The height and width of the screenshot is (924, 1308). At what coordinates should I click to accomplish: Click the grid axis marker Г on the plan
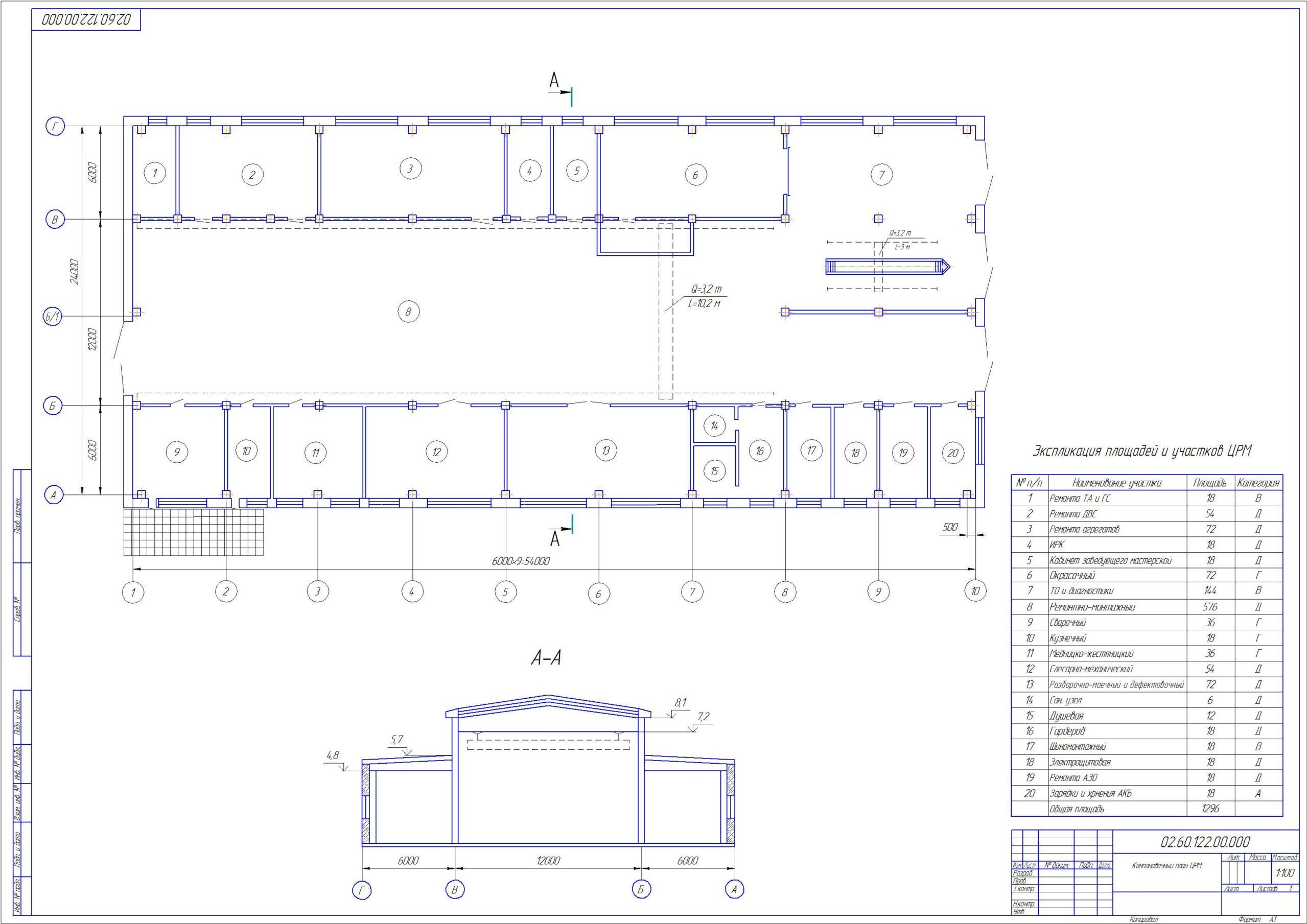(55, 128)
